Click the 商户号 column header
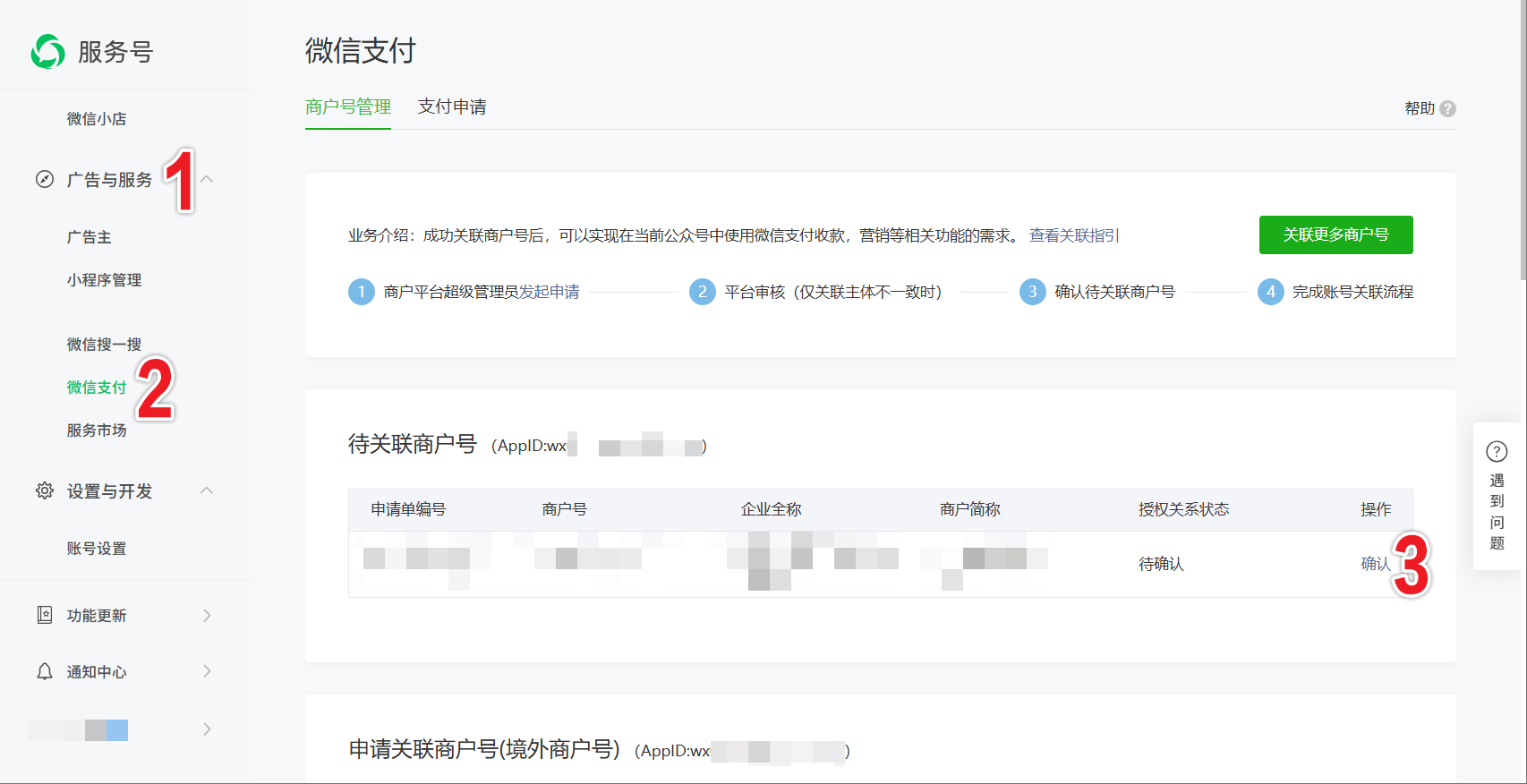The width and height of the screenshot is (1527, 784). pos(565,509)
